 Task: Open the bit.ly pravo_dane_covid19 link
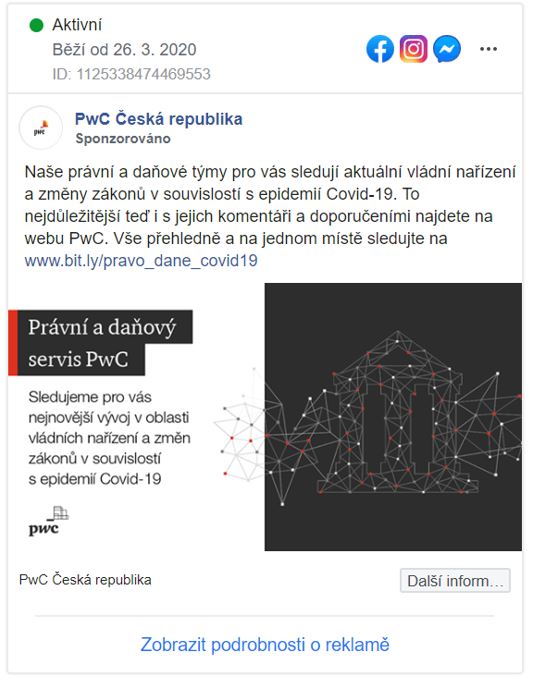pos(141,261)
